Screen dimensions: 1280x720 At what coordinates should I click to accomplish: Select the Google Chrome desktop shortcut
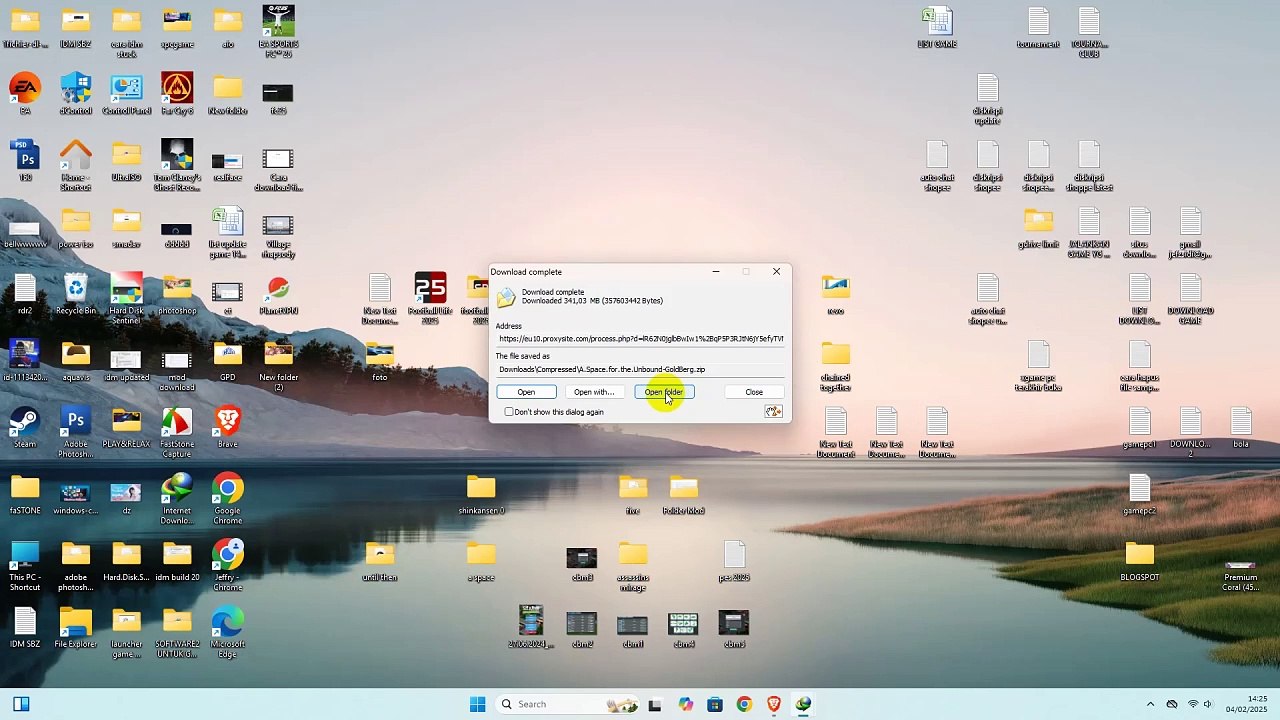228,498
